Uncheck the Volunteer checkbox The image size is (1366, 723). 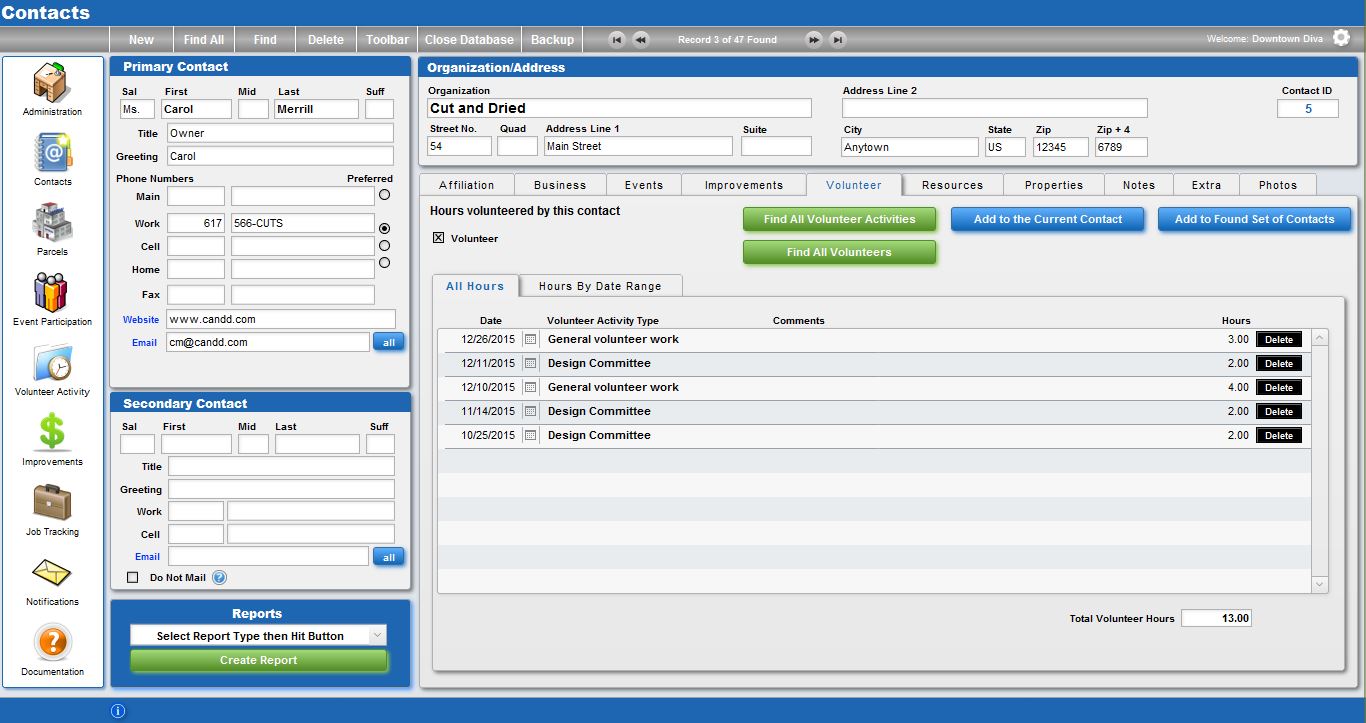pos(438,238)
